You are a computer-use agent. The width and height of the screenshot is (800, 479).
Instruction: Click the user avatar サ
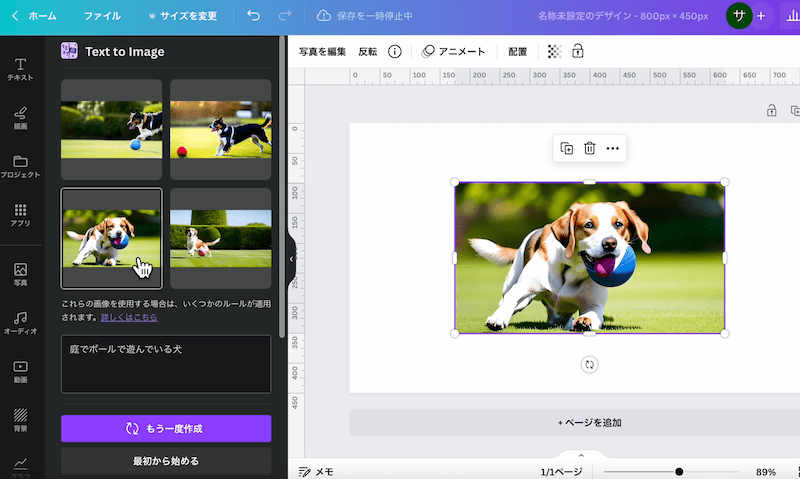click(x=739, y=16)
